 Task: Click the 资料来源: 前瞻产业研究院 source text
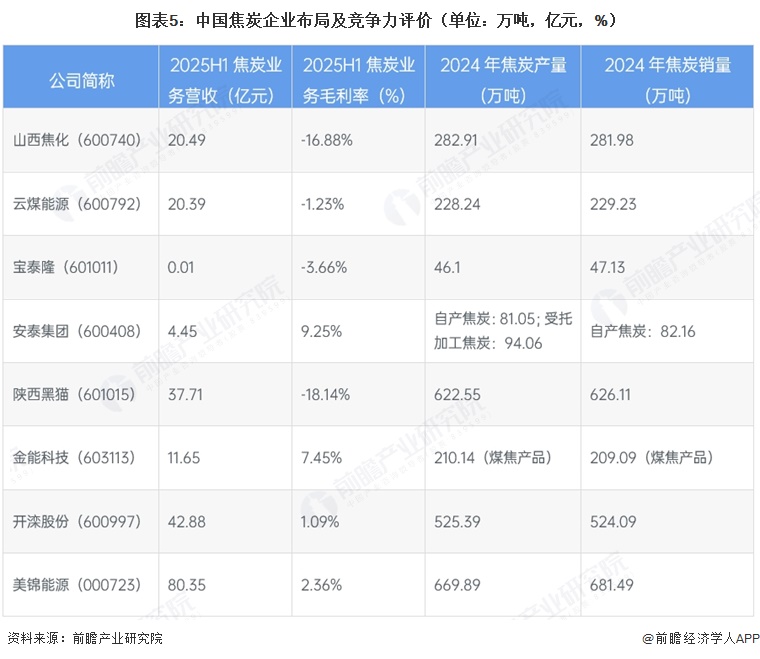click(85, 639)
